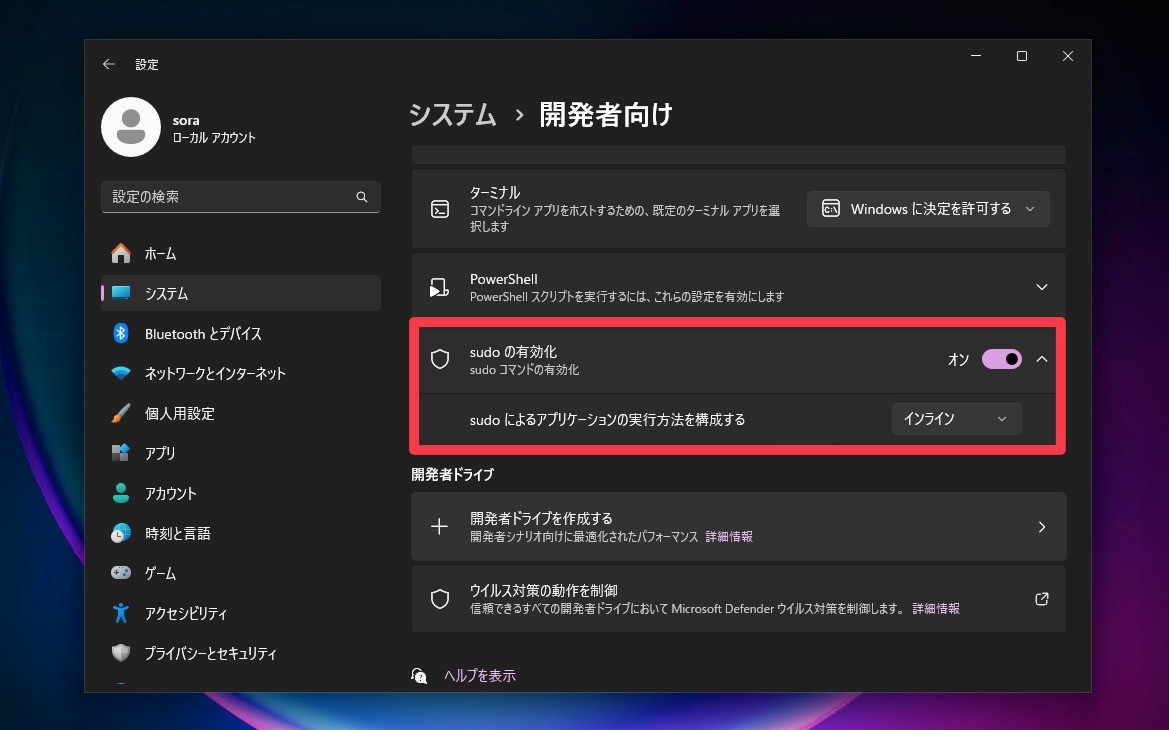Open the ゲーム controller icon
The width and height of the screenshot is (1169, 730).
[120, 573]
